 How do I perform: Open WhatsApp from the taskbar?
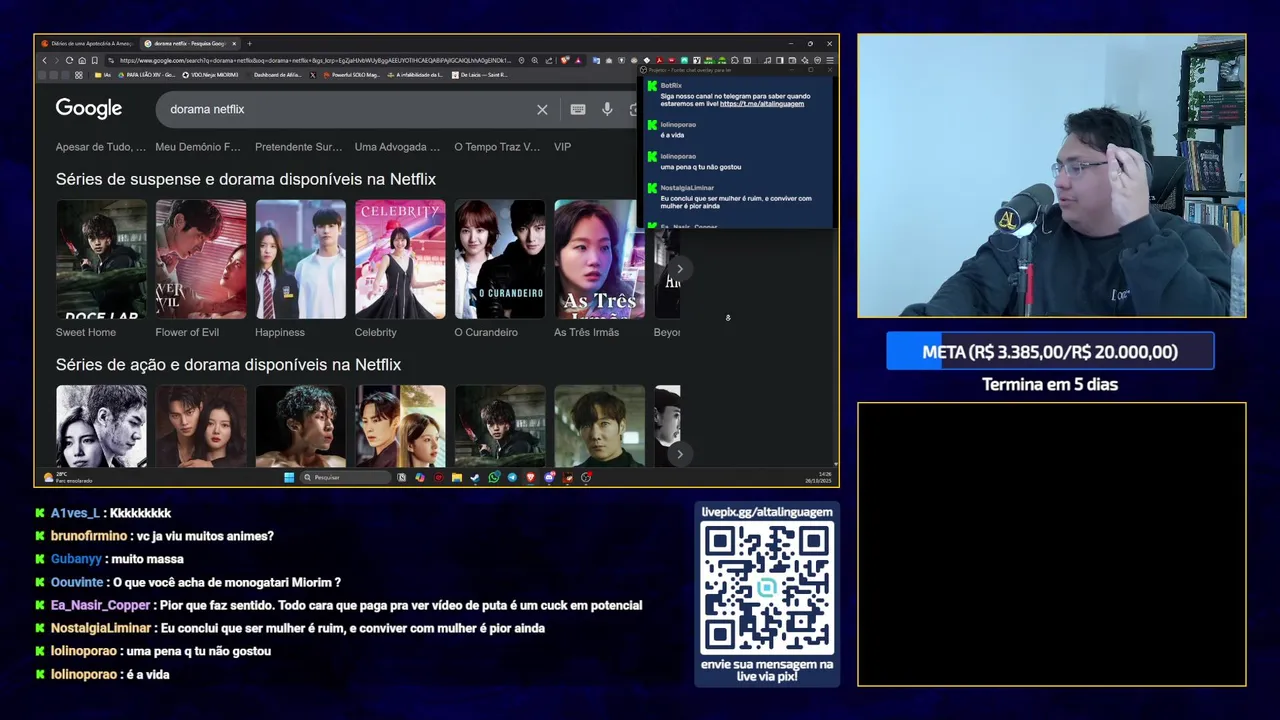click(x=494, y=477)
